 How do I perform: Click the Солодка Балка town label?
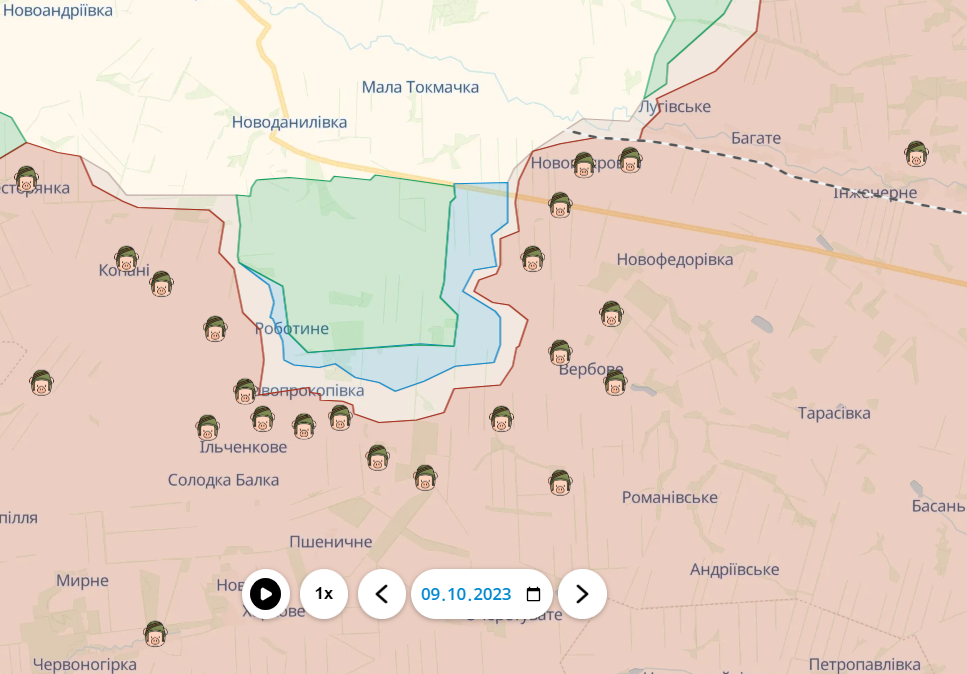[223, 480]
